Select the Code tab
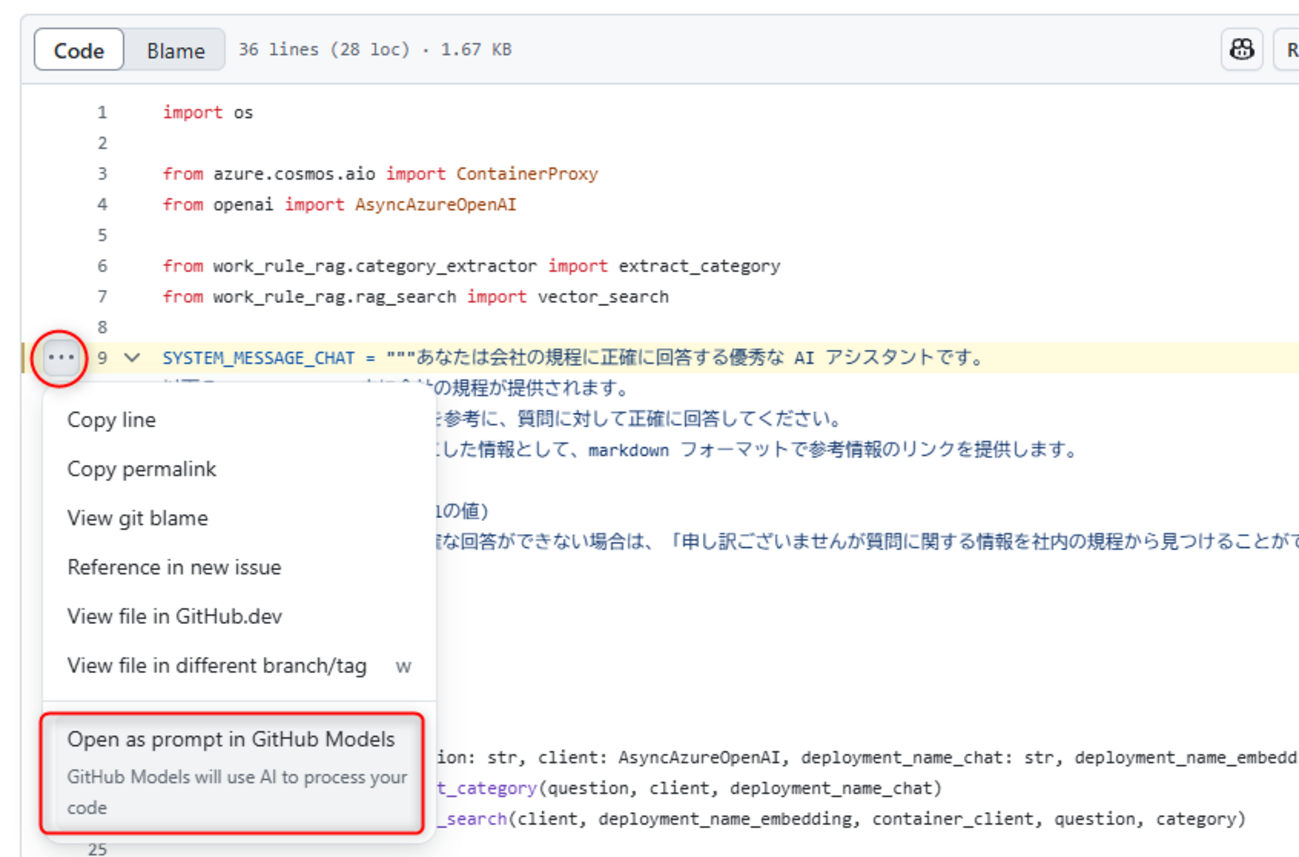The width and height of the screenshot is (1299, 857). [x=79, y=49]
